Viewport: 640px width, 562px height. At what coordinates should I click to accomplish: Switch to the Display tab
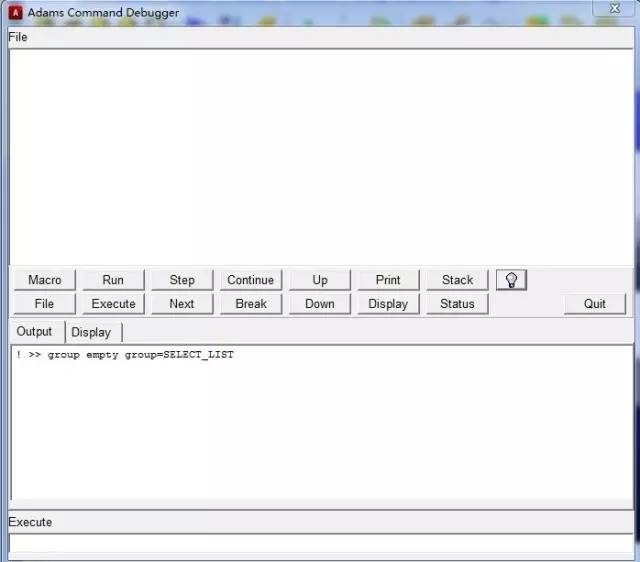tap(91, 332)
